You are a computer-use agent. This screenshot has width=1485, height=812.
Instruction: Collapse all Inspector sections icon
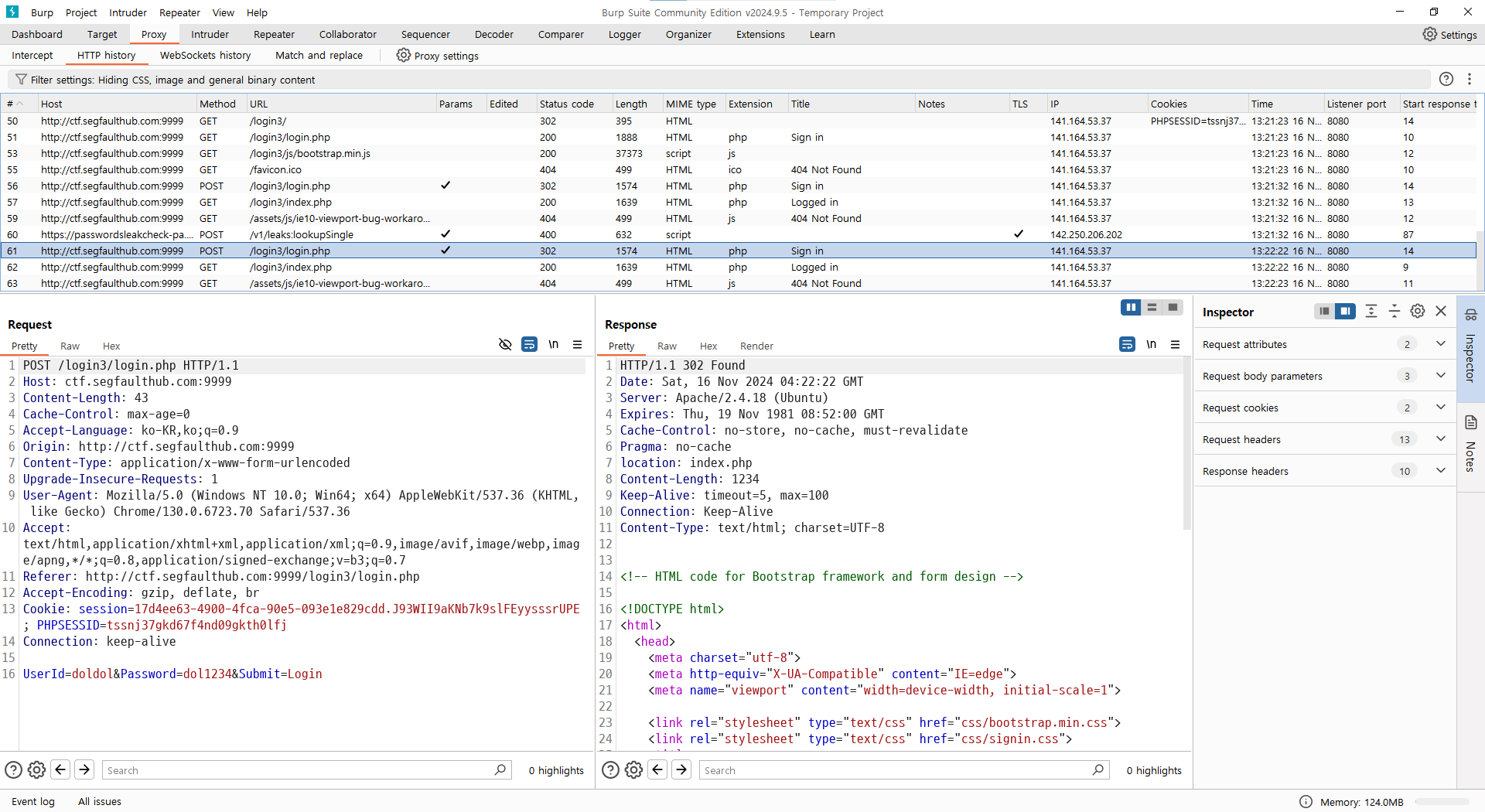tap(1395, 311)
